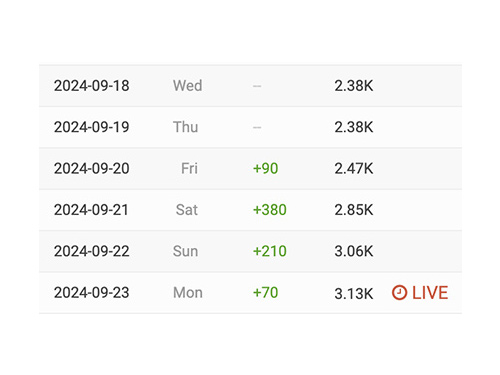
Task: Click the +380 gain value
Action: tap(270, 210)
